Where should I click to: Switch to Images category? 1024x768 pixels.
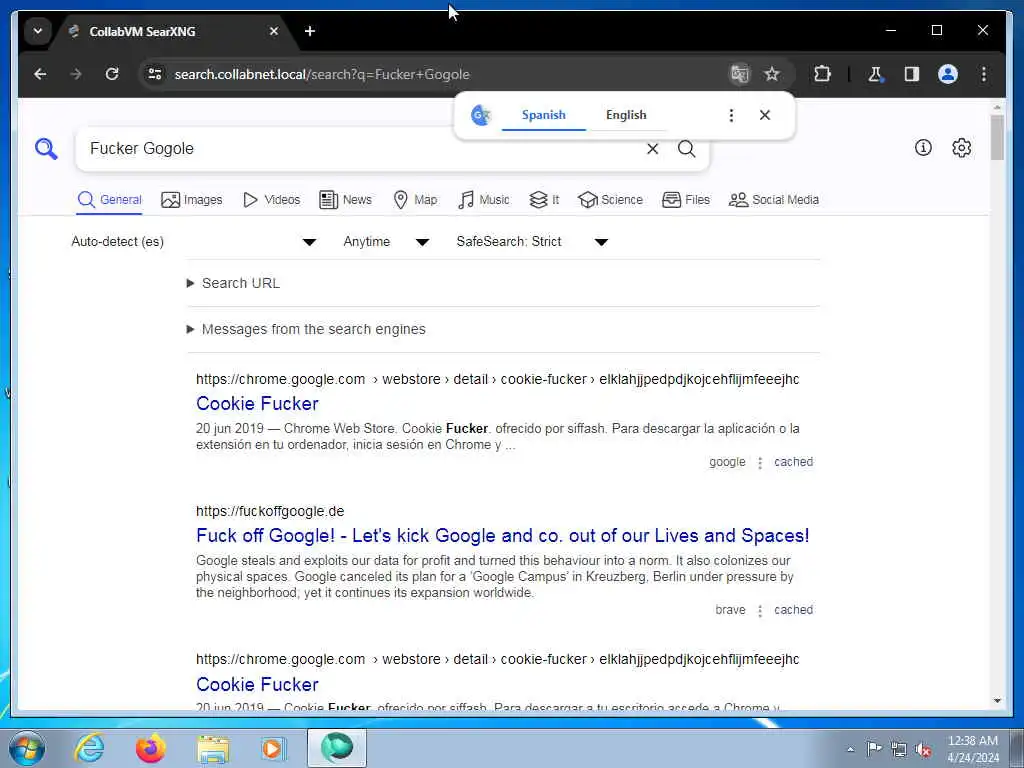[x=192, y=200]
